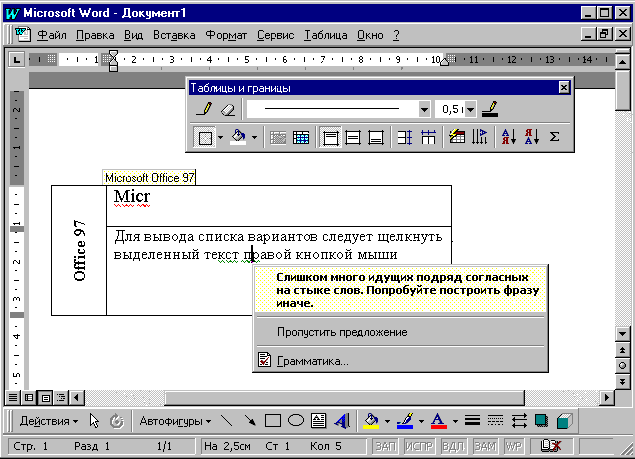The height and width of the screenshot is (459, 635).
Task: Choose the Select Objects arrow tool
Action: (94, 422)
